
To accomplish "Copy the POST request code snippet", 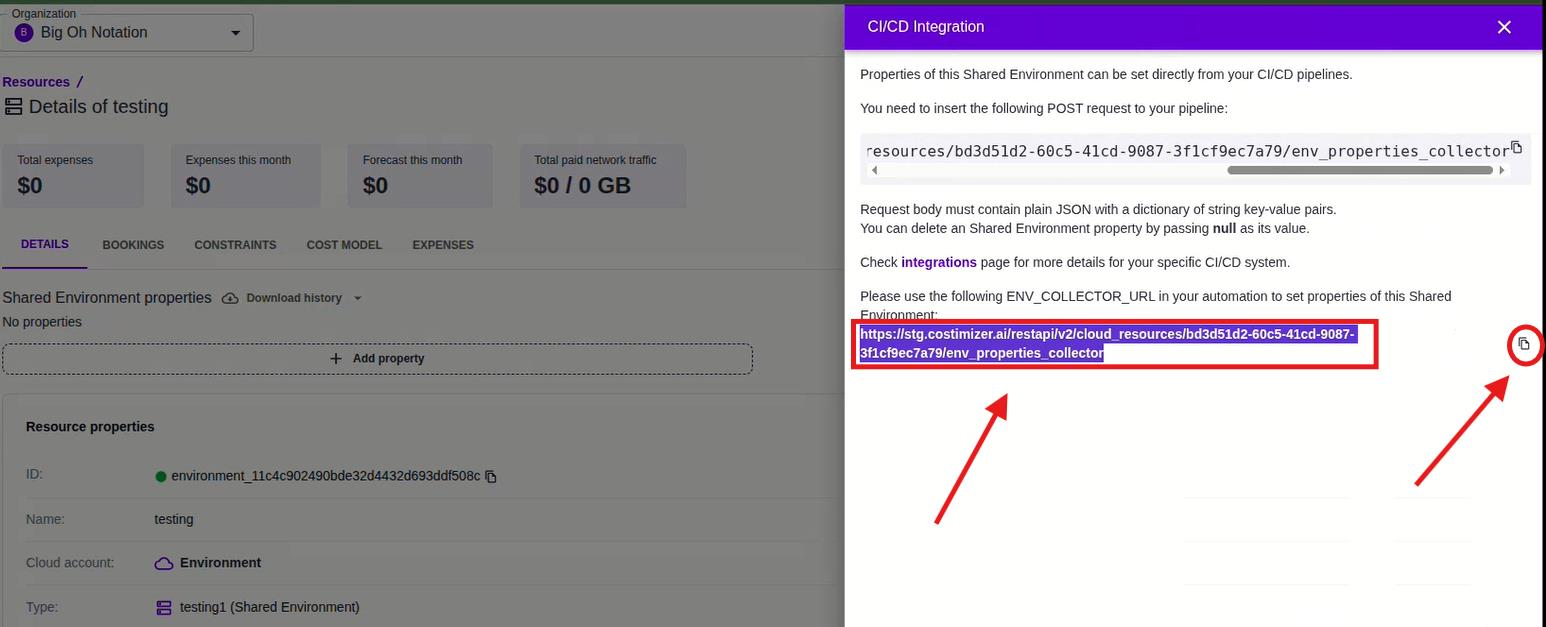I will pyautogui.click(x=1516, y=147).
